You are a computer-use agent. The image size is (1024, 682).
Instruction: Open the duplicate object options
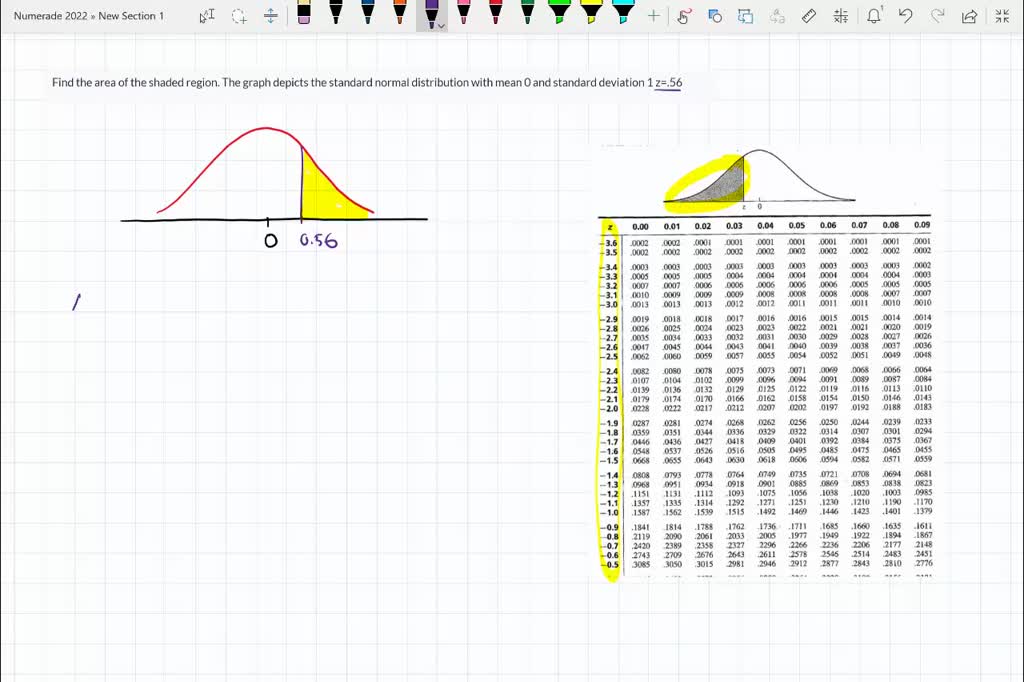click(745, 15)
